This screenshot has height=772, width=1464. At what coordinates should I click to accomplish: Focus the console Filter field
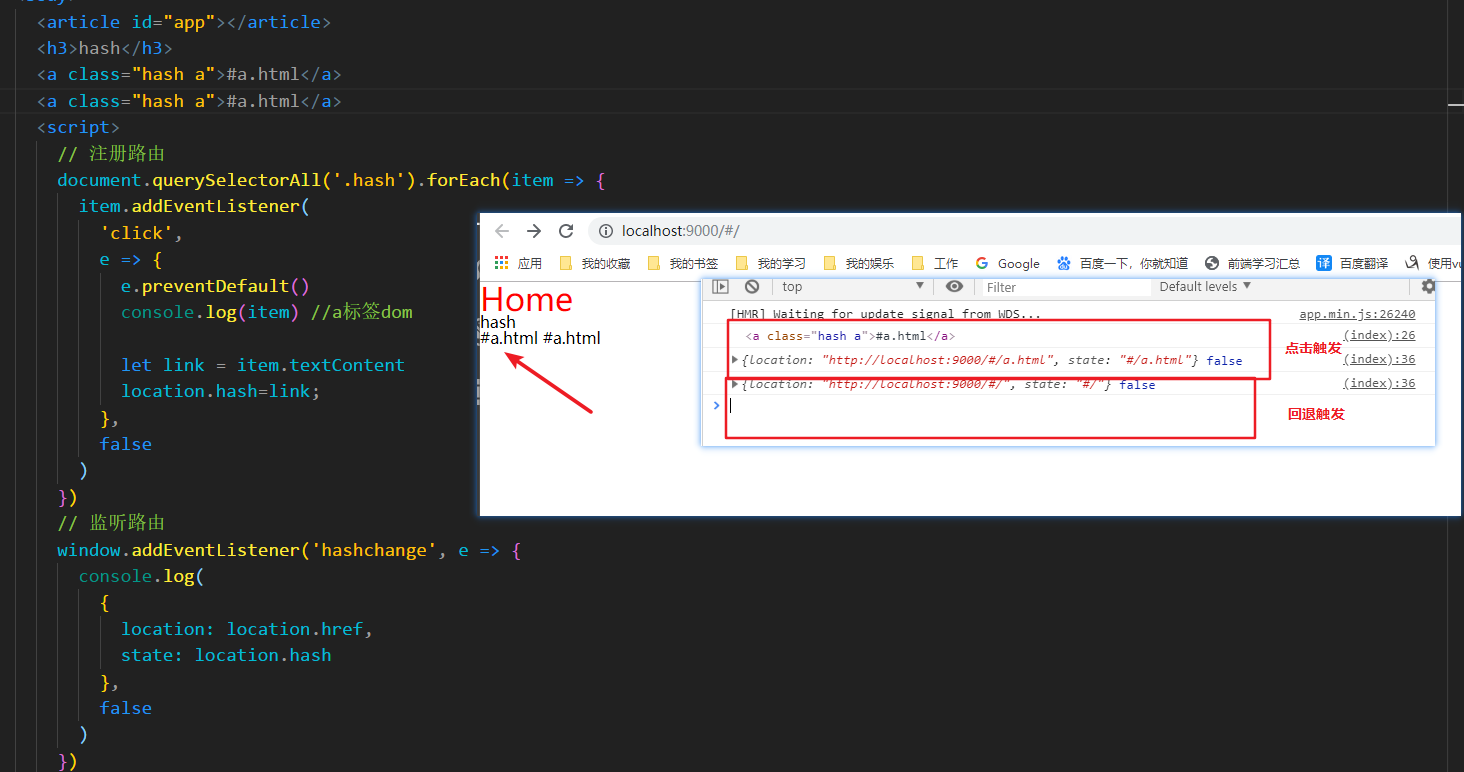click(x=1066, y=287)
